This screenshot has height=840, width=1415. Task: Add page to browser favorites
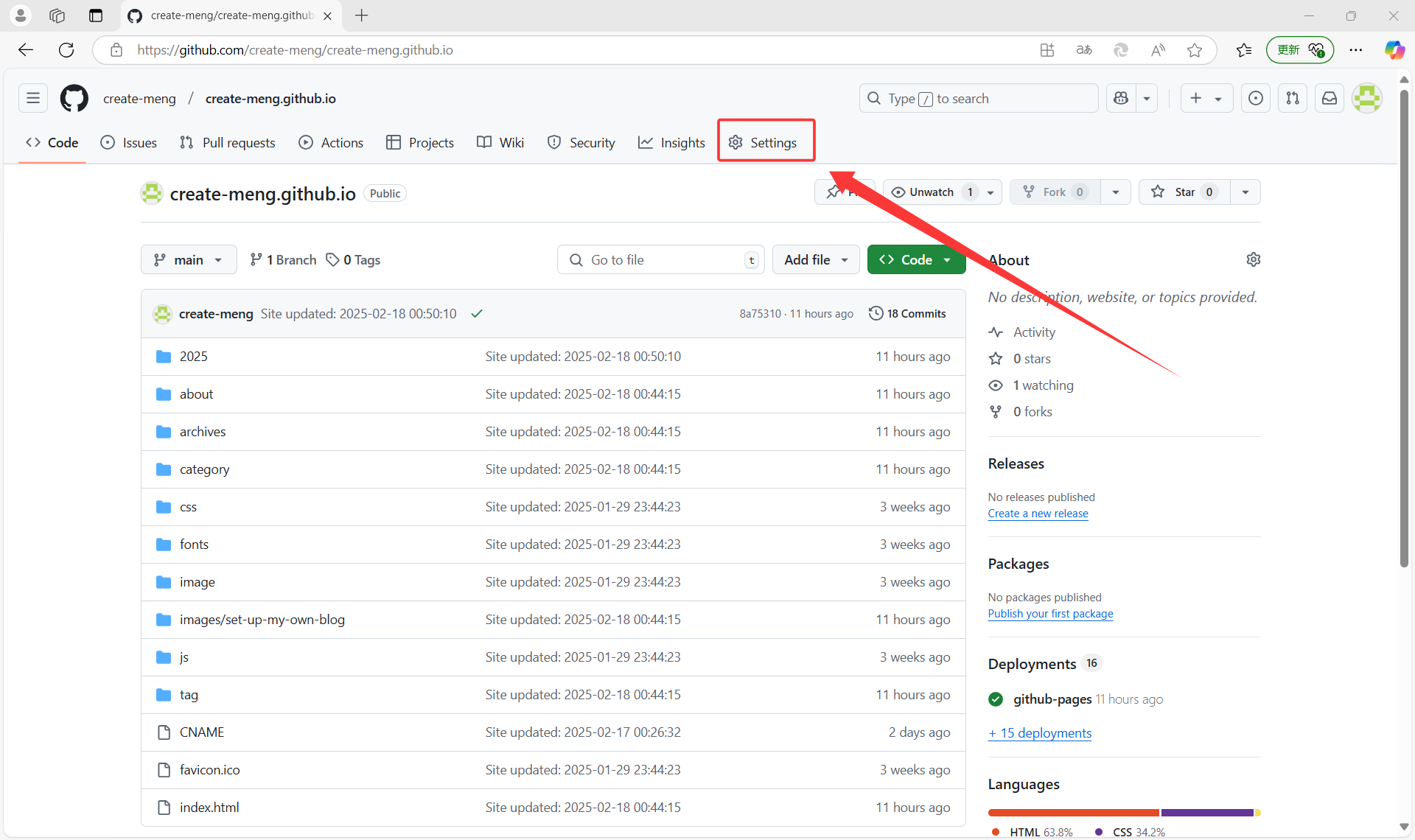point(1195,50)
